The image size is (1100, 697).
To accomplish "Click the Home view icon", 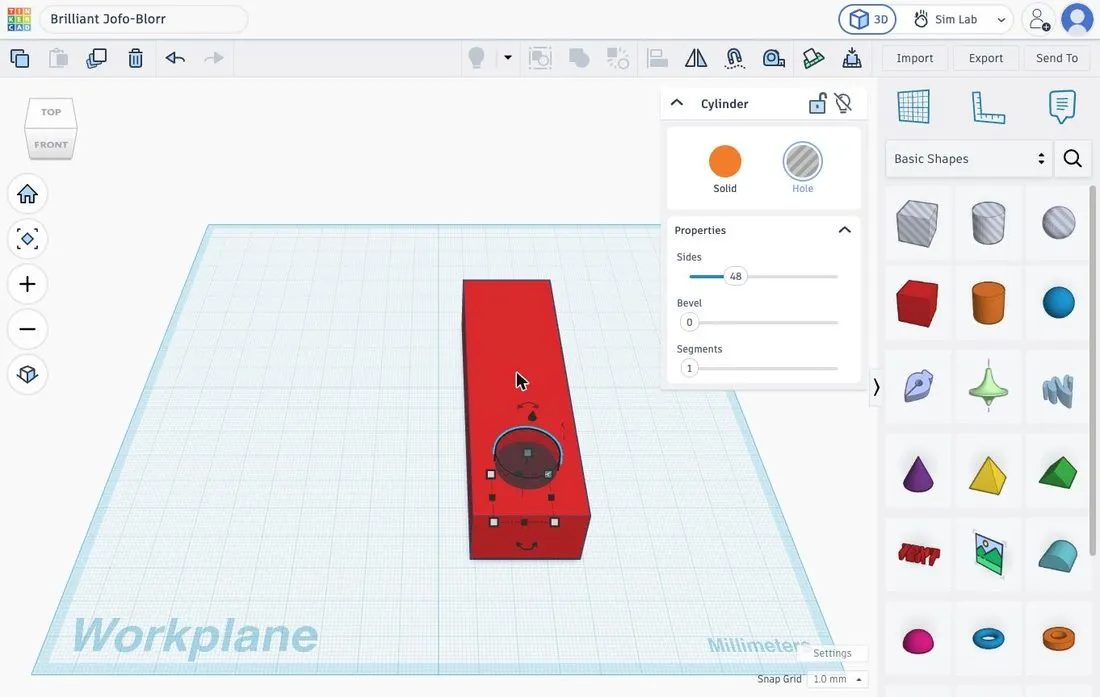I will [x=27, y=194].
